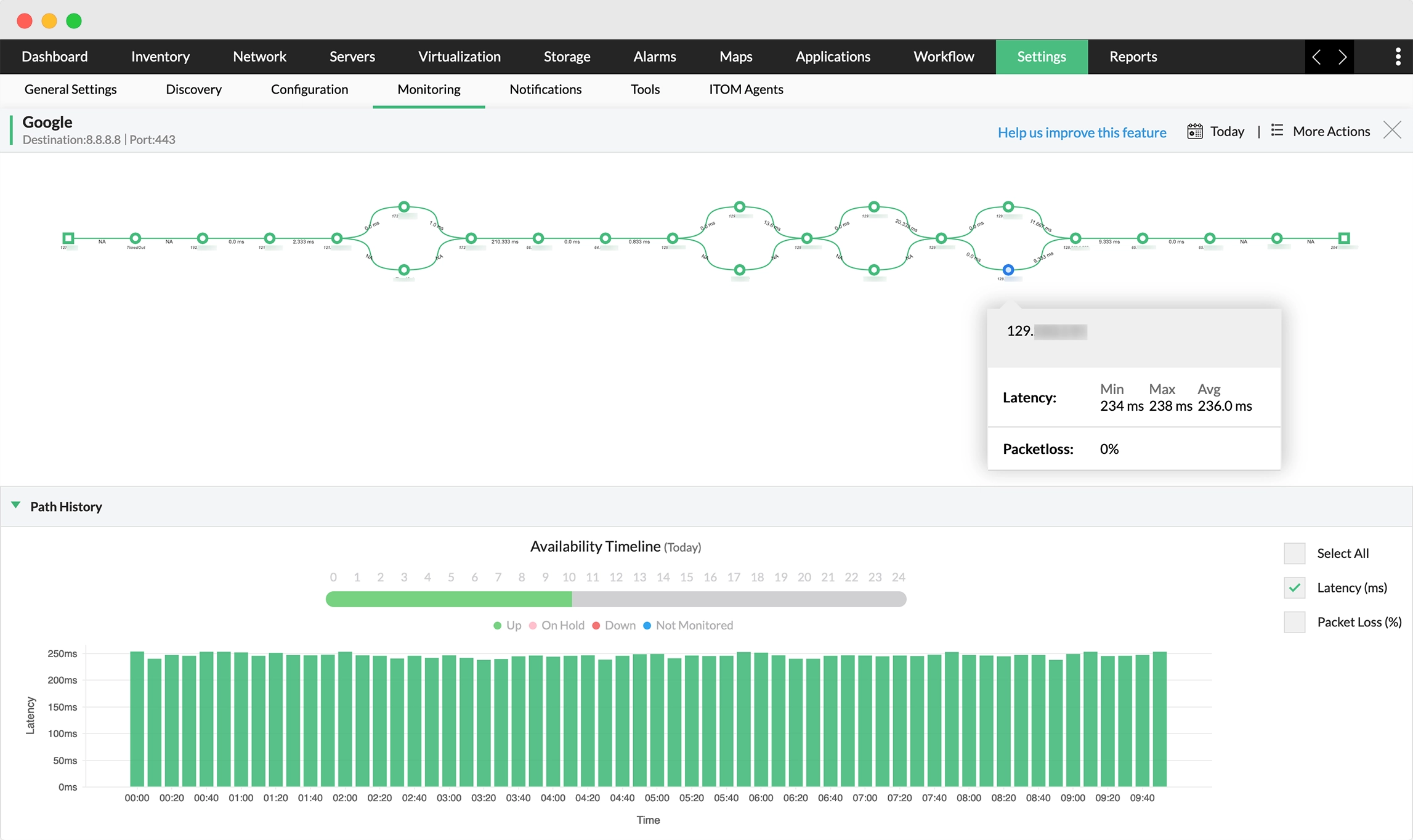Image resolution: width=1413 pixels, height=840 pixels.
Task: Click Help us improve this feature link
Action: point(1082,132)
